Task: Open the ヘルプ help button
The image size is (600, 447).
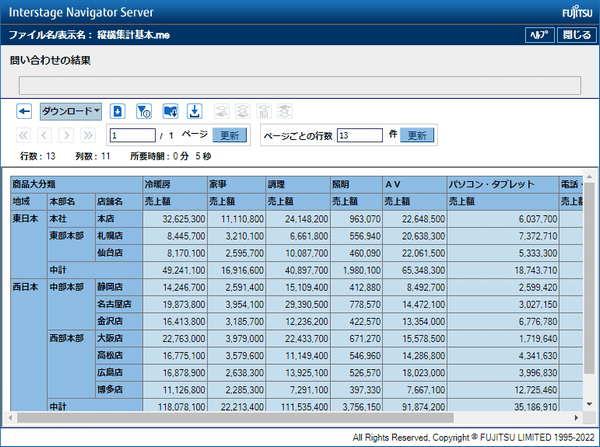Action: point(540,35)
